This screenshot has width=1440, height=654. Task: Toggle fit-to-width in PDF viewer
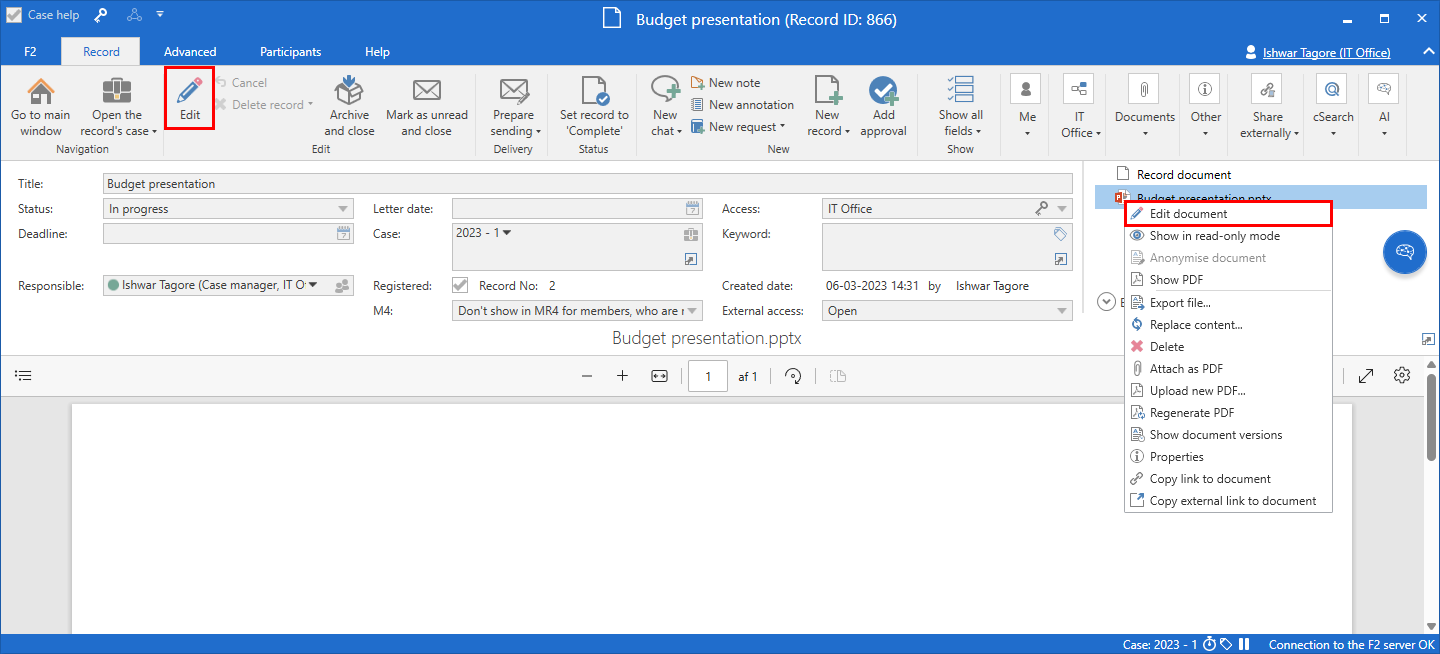tap(659, 376)
